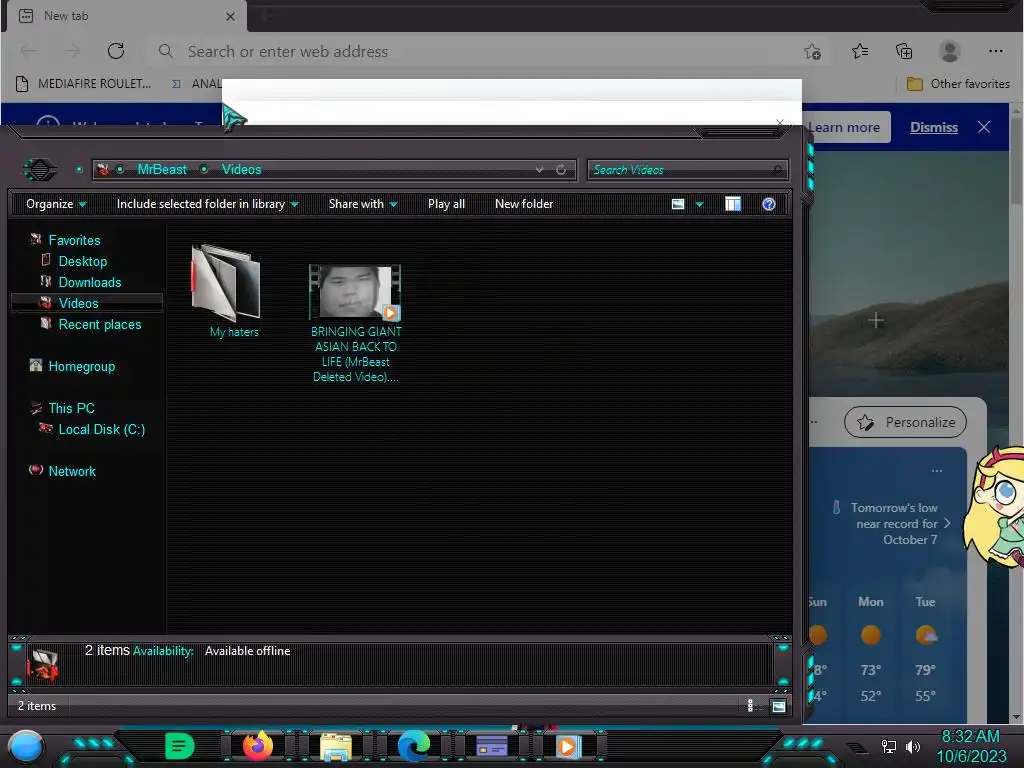The height and width of the screenshot is (768, 1024).
Task: Open Edge Collections icon
Action: [x=904, y=51]
